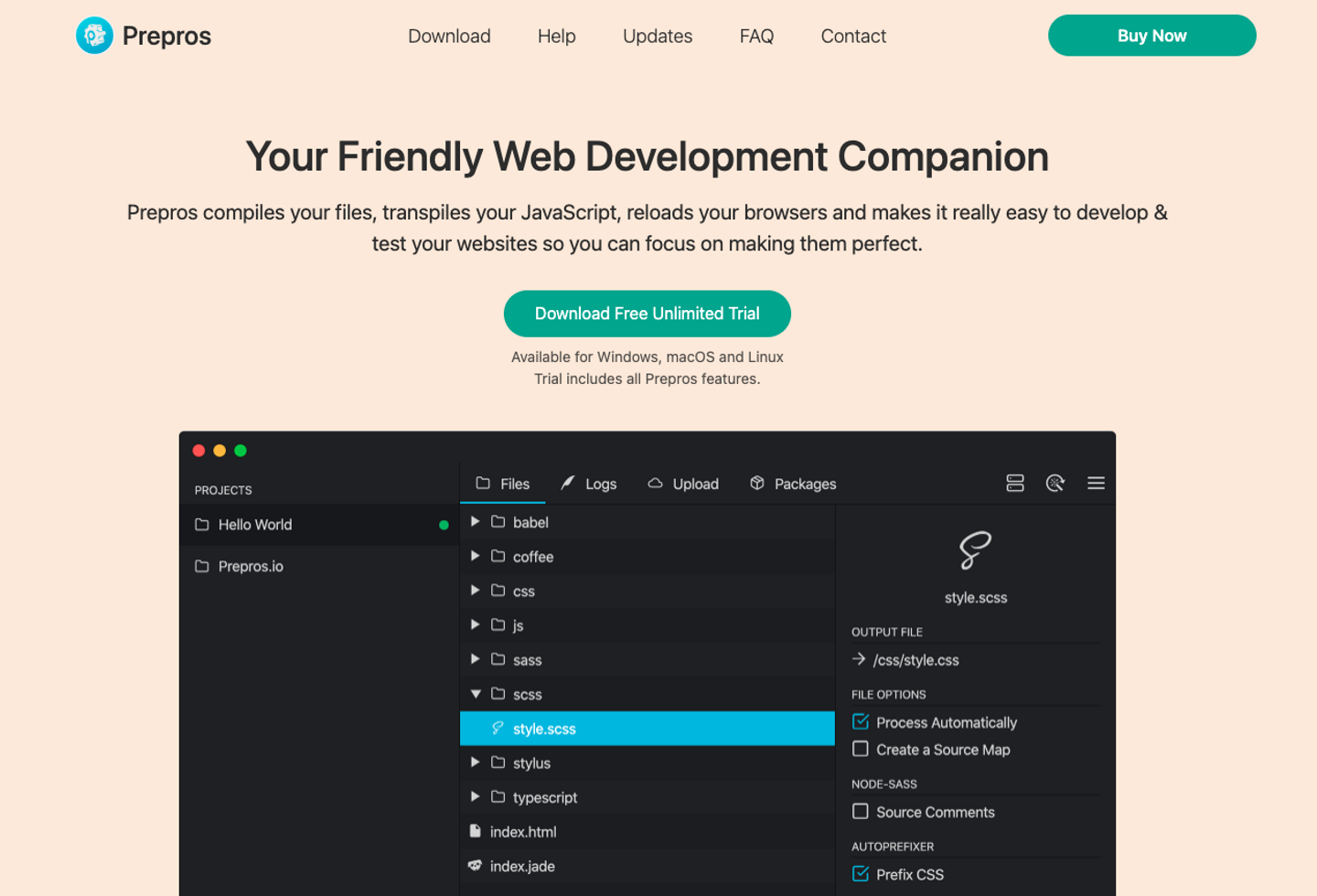1317x896 pixels.
Task: Click the Files tab folder icon
Action: click(483, 483)
